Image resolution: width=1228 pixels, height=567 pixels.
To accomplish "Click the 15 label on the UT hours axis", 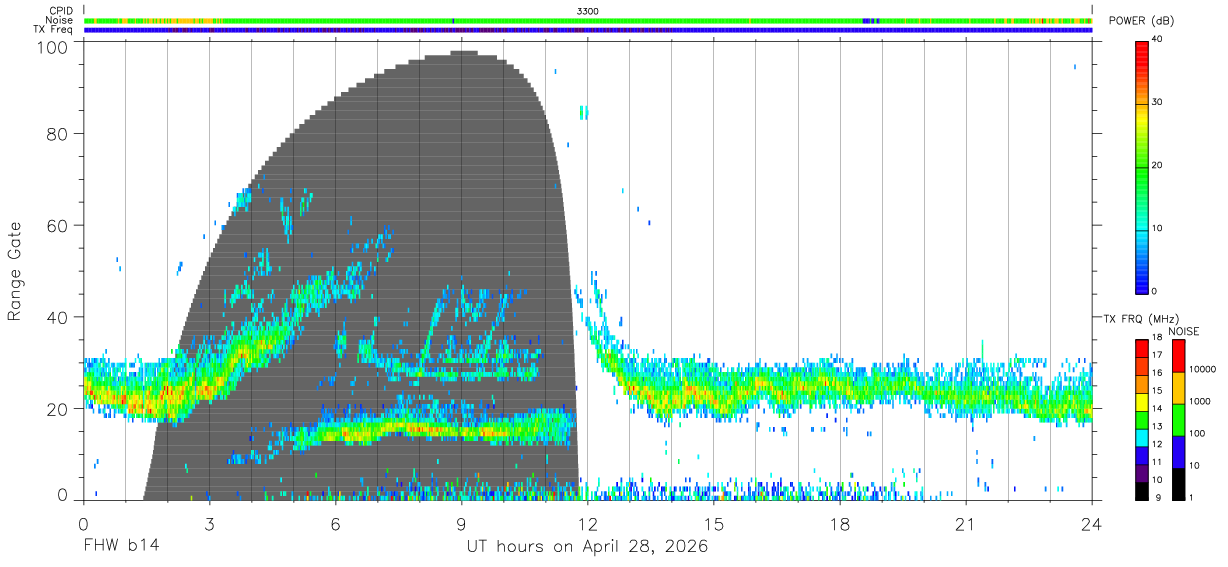I will tap(714, 525).
